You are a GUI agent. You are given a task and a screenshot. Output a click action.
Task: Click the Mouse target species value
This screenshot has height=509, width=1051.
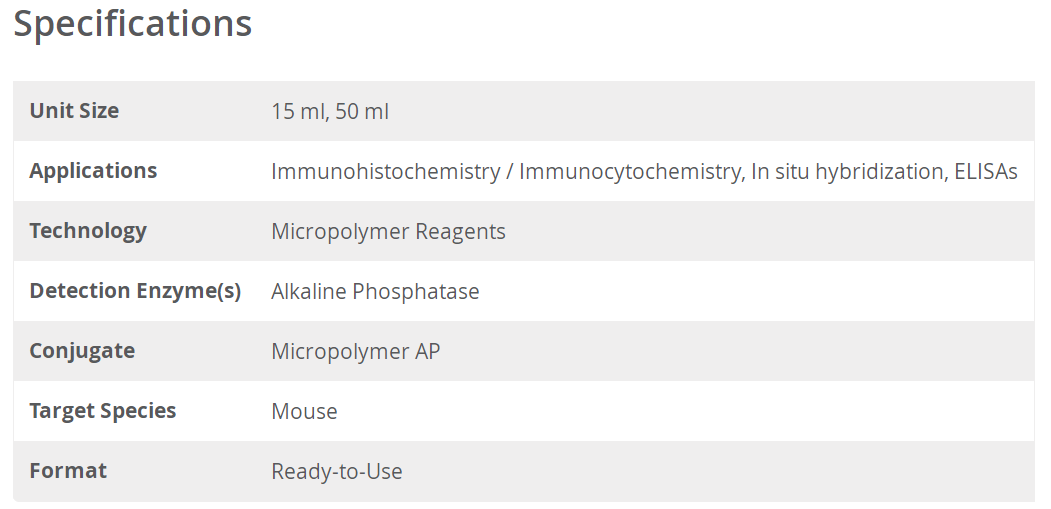(x=304, y=412)
